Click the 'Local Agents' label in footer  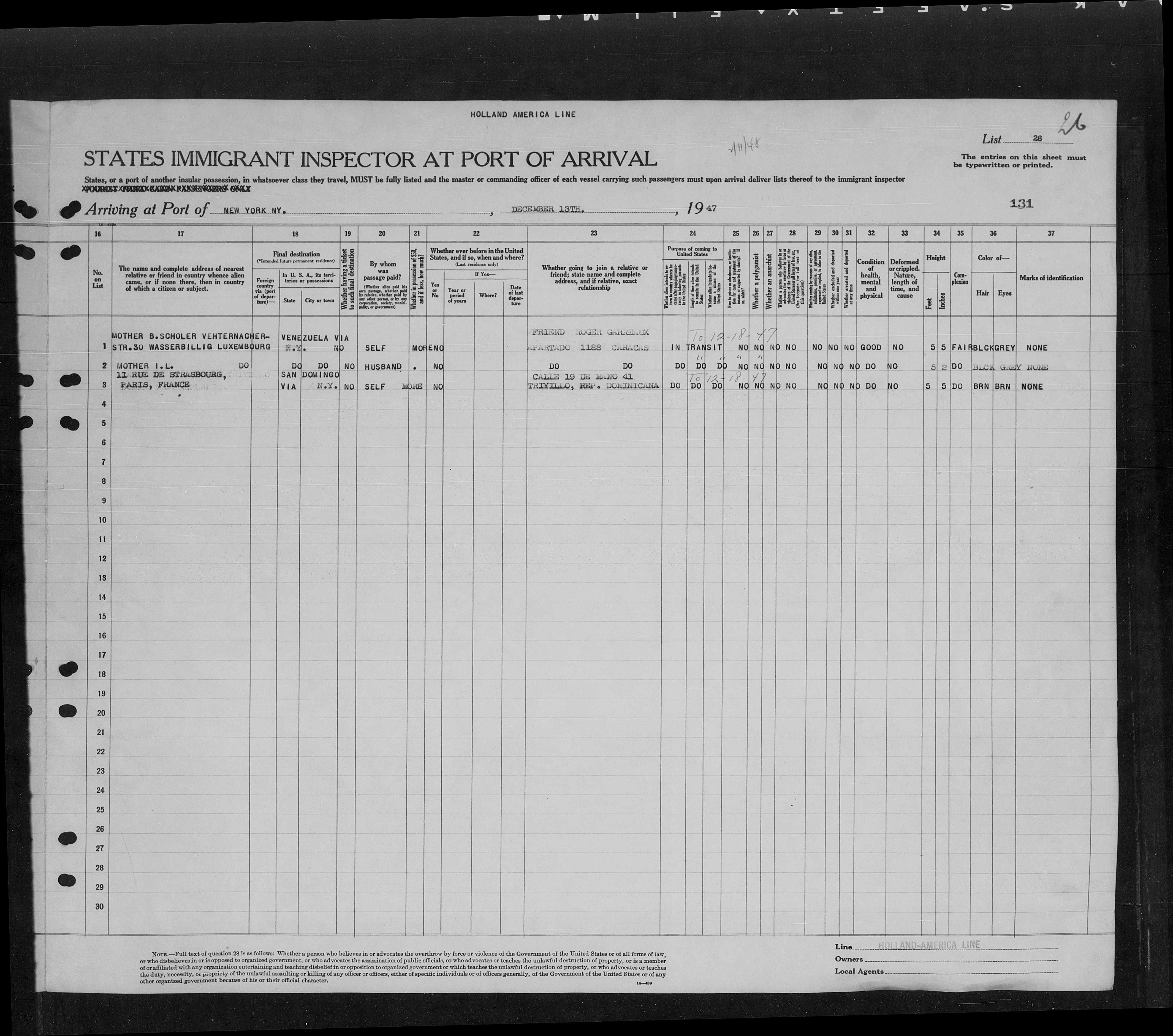859,972
